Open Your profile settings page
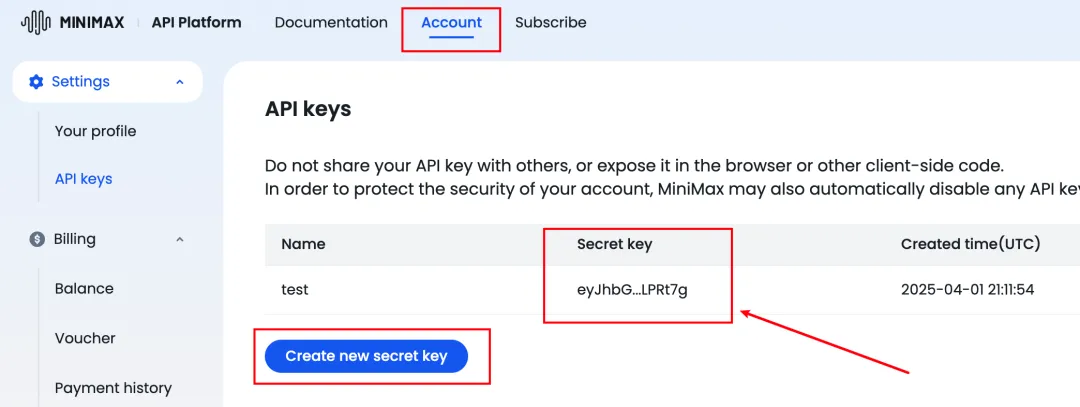1080x407 pixels. pos(96,131)
